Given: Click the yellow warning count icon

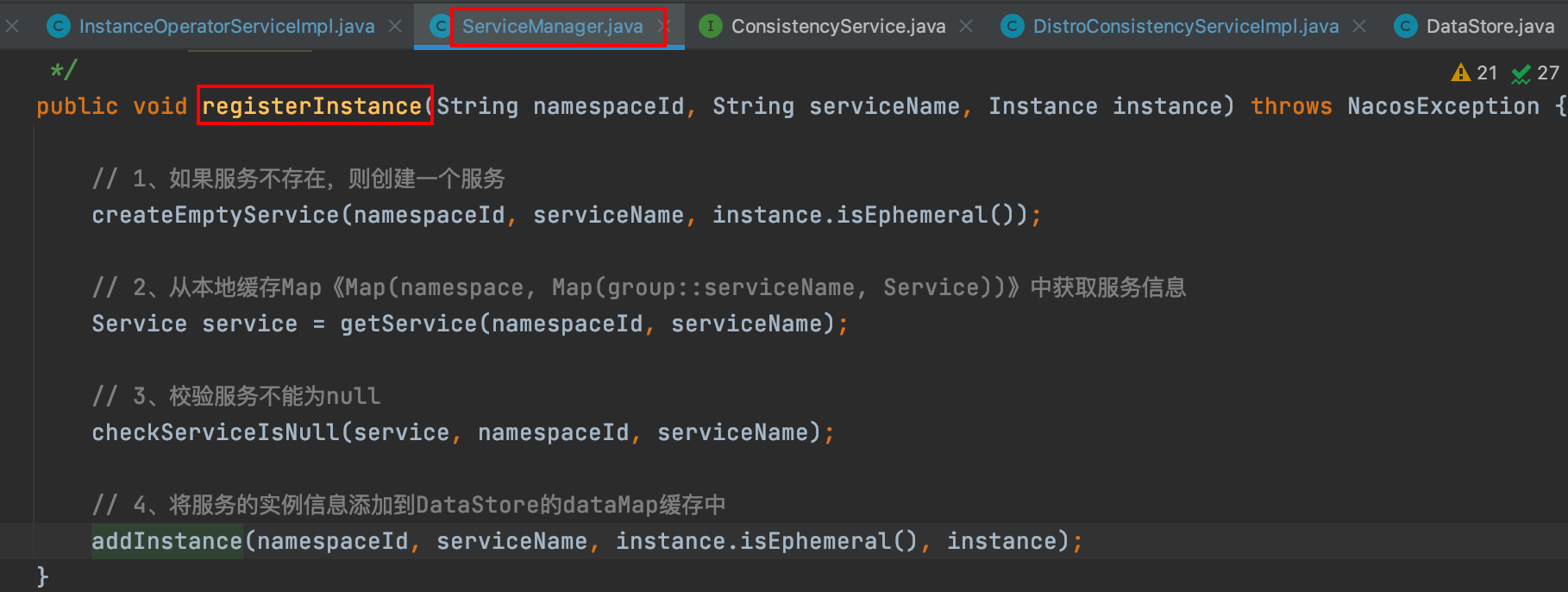Looking at the screenshot, I should click(1460, 73).
